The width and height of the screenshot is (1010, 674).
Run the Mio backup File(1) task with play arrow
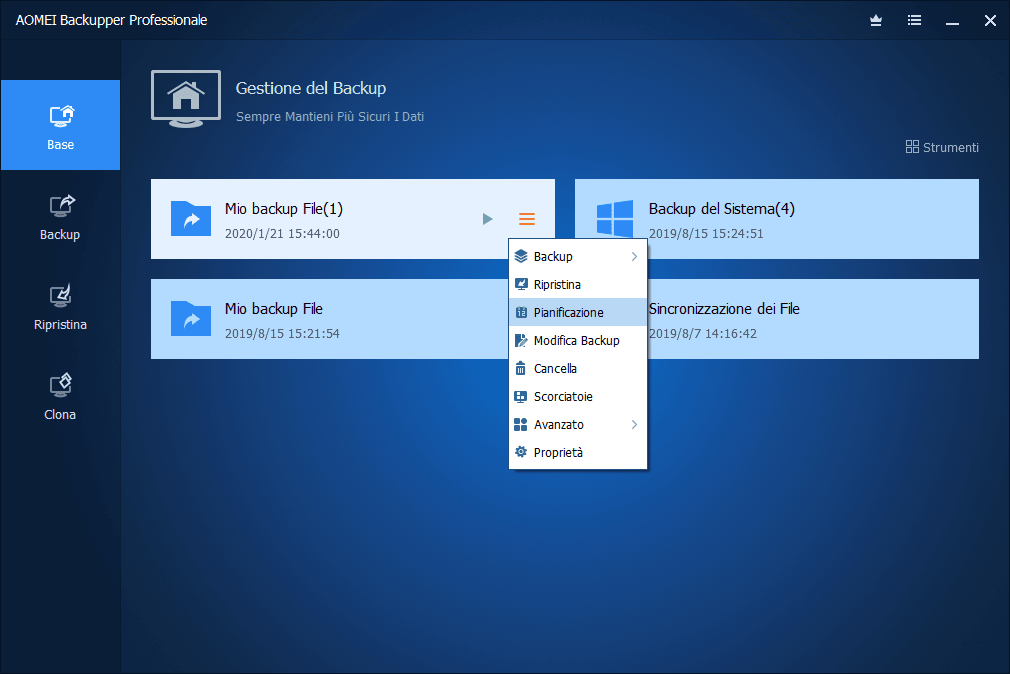click(x=488, y=219)
